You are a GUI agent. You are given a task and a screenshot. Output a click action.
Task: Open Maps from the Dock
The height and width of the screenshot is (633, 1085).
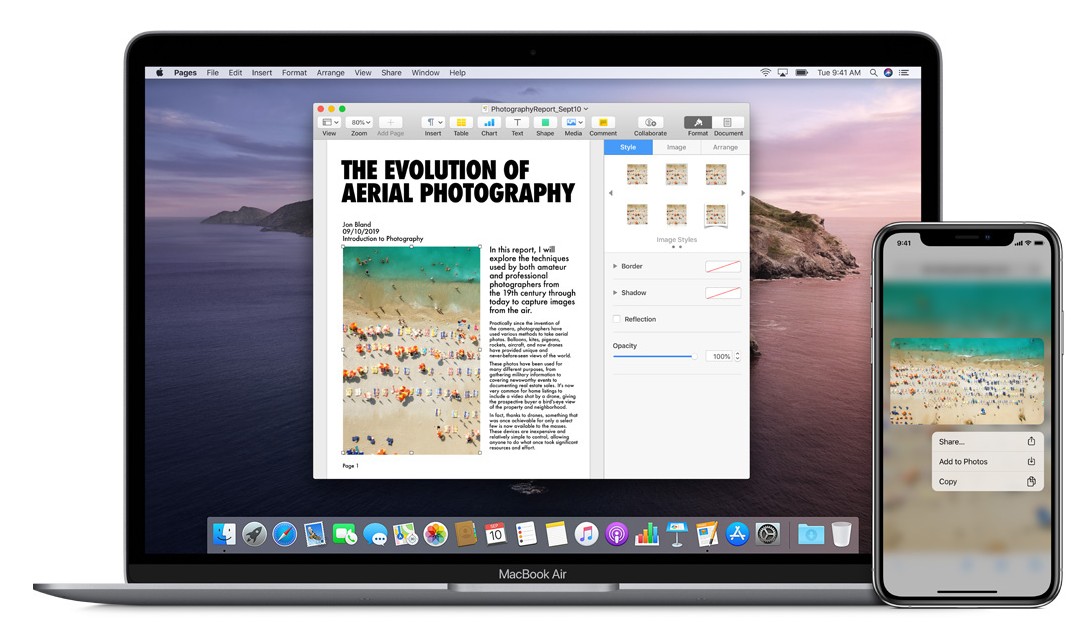click(x=405, y=534)
